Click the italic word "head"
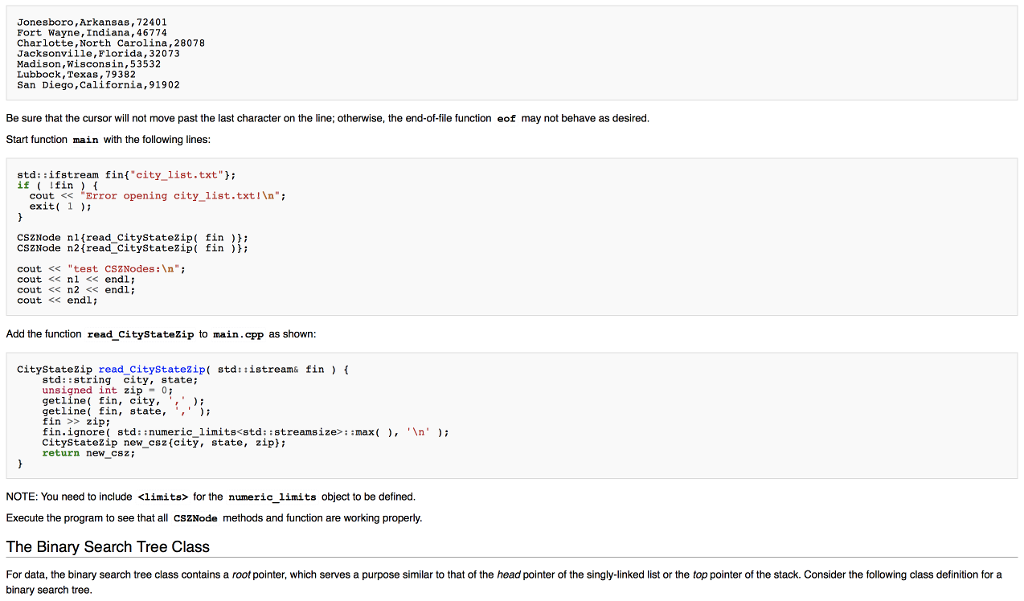Screen dimensions: 1024x601 [x=509, y=575]
